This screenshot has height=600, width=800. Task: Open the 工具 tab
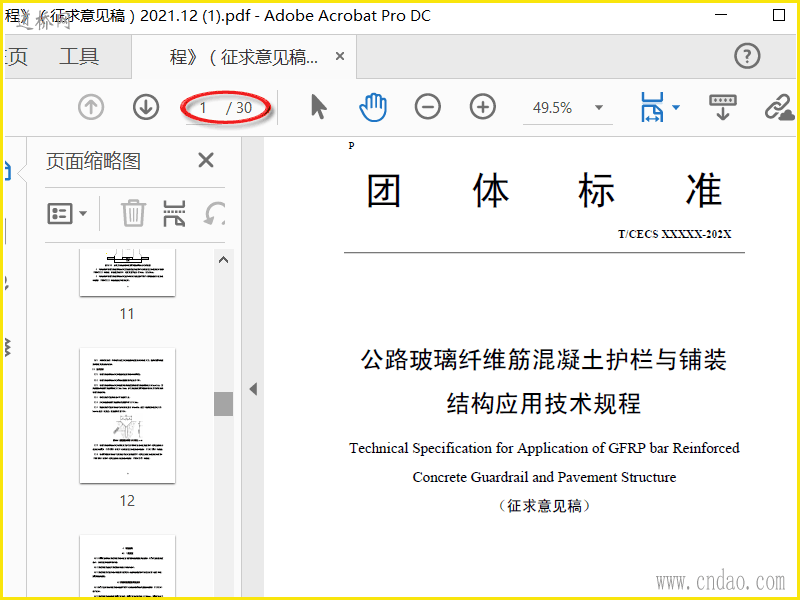tap(79, 56)
